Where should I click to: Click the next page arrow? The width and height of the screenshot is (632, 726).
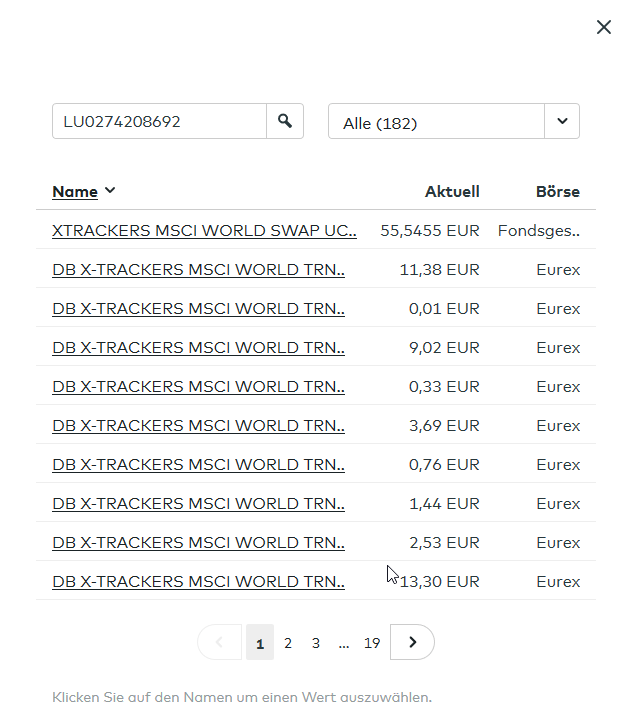point(412,642)
